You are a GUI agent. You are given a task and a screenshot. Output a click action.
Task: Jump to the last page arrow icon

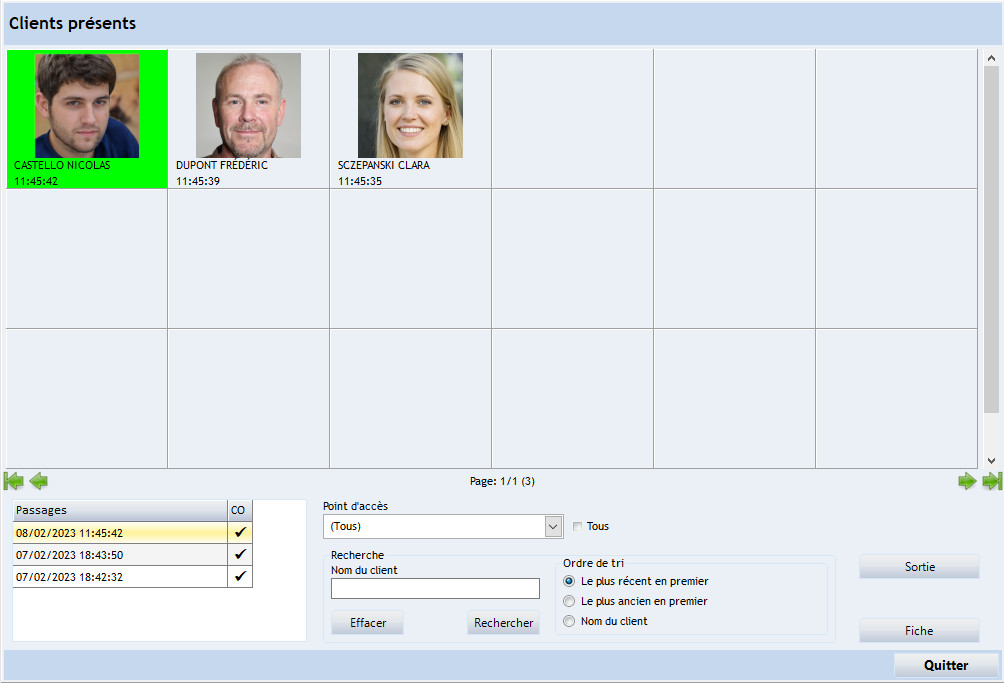click(x=991, y=481)
